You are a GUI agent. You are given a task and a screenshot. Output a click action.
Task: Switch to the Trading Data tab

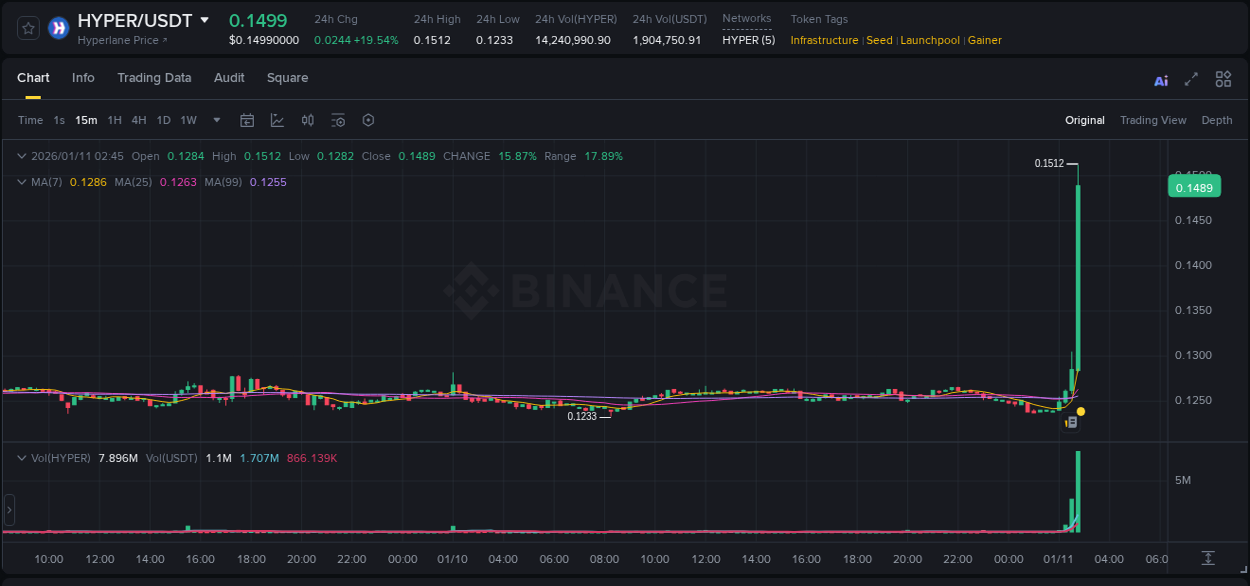pos(154,78)
